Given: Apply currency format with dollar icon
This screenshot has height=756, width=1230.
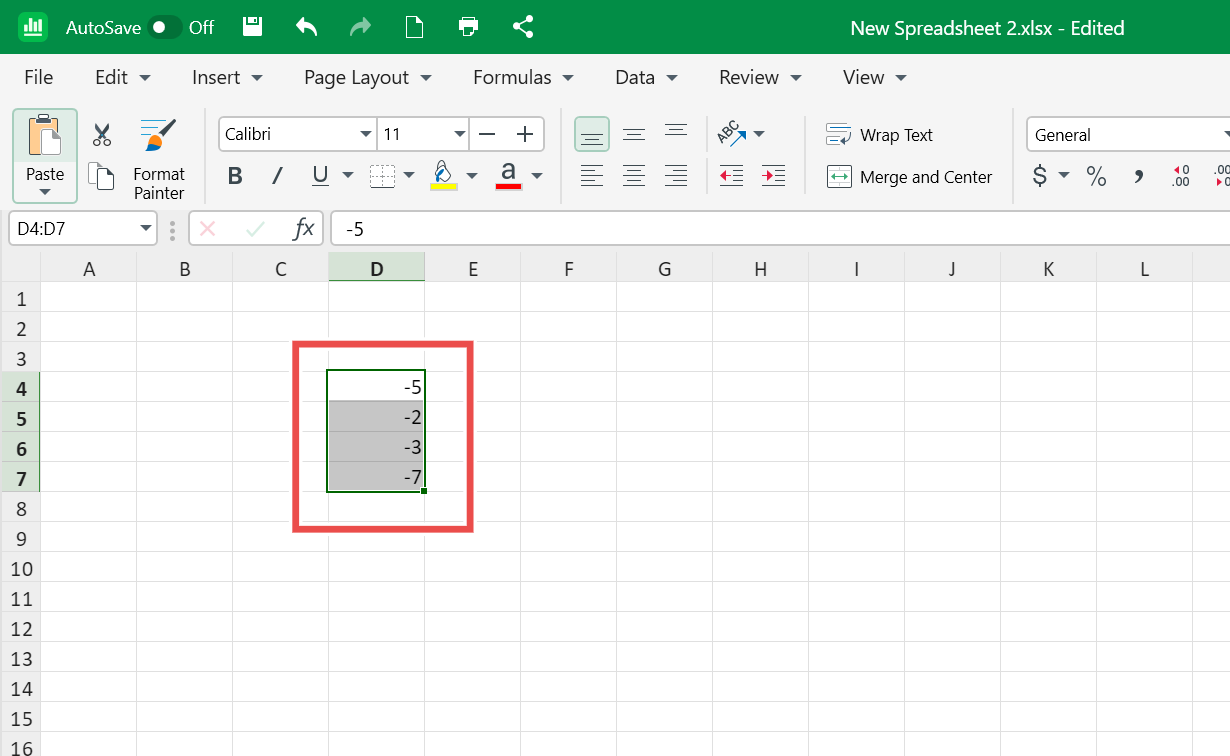Looking at the screenshot, I should click(1040, 177).
